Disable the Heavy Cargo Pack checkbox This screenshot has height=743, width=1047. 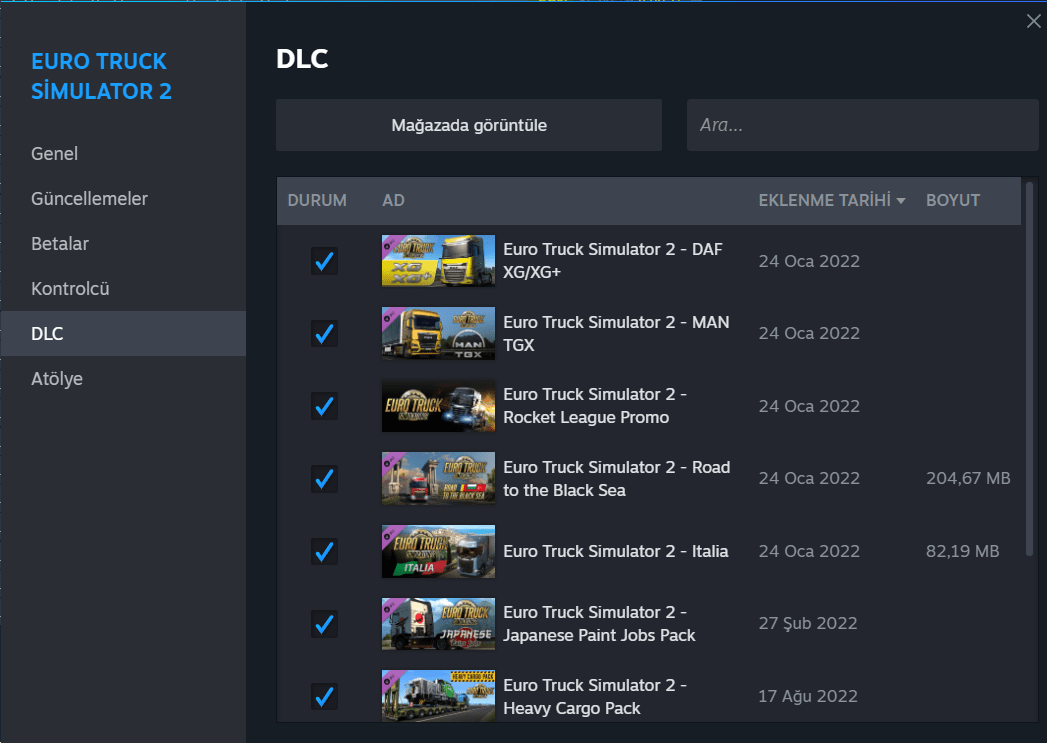[325, 696]
